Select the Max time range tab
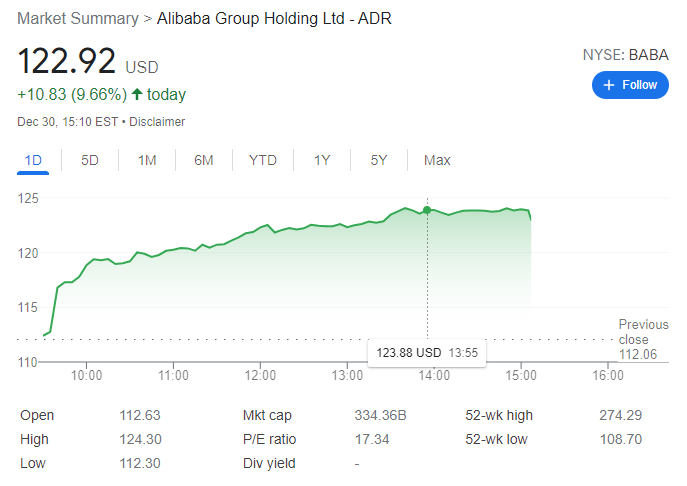Viewport: 687px width, 486px height. tap(437, 160)
